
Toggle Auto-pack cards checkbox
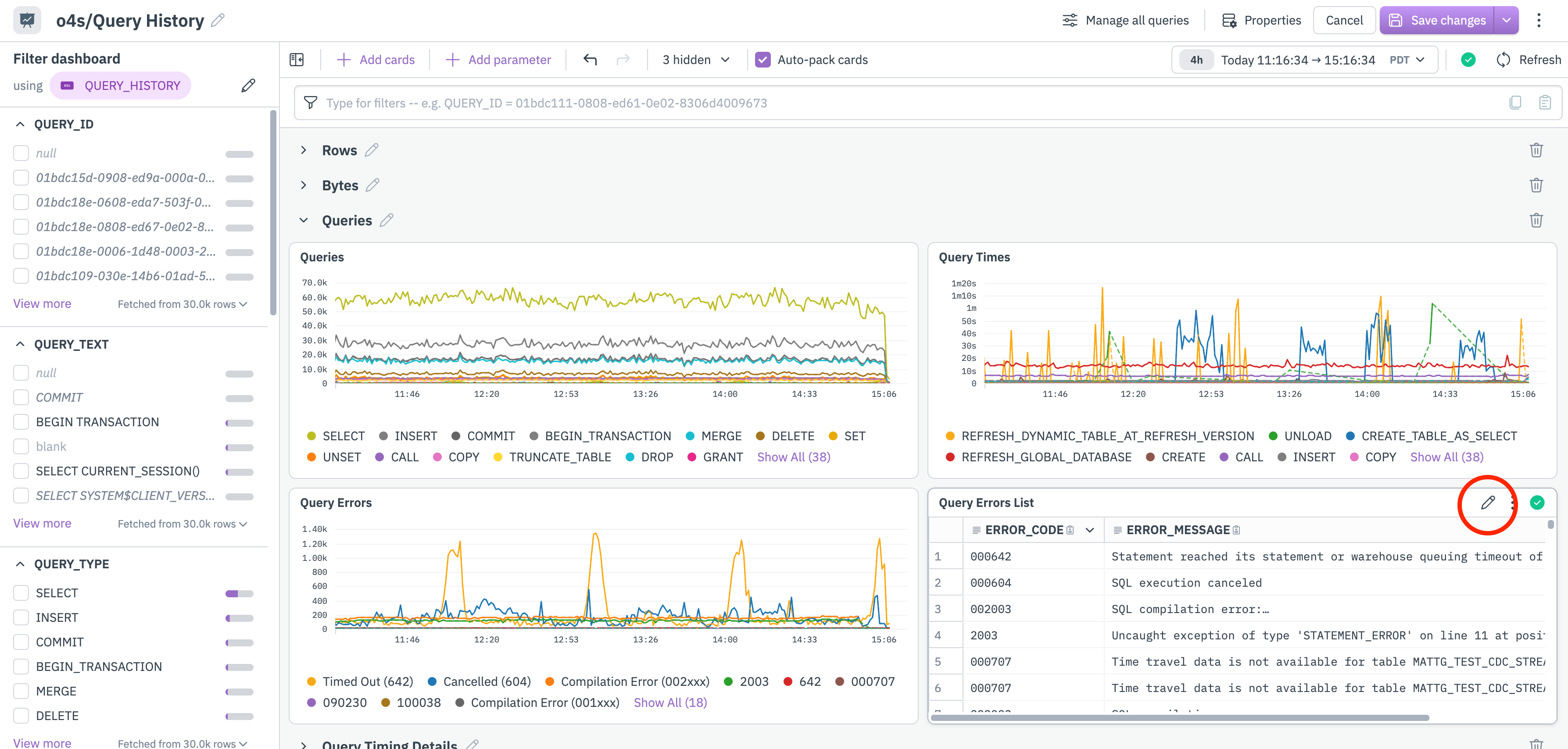(763, 60)
